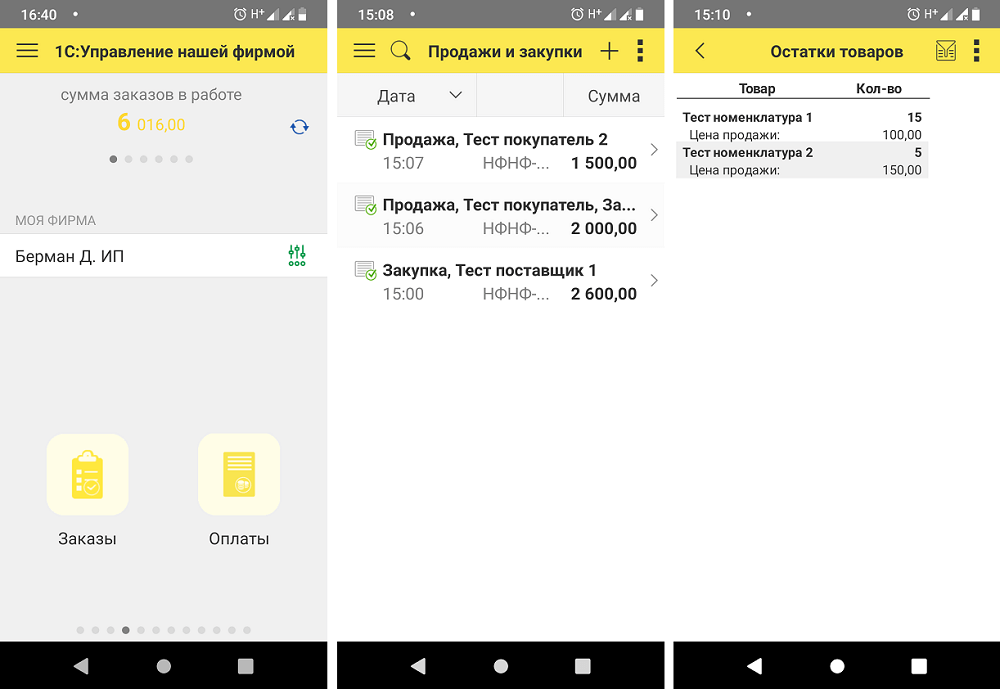Go back from Остатки товаров
The image size is (1000, 689).
tap(700, 50)
